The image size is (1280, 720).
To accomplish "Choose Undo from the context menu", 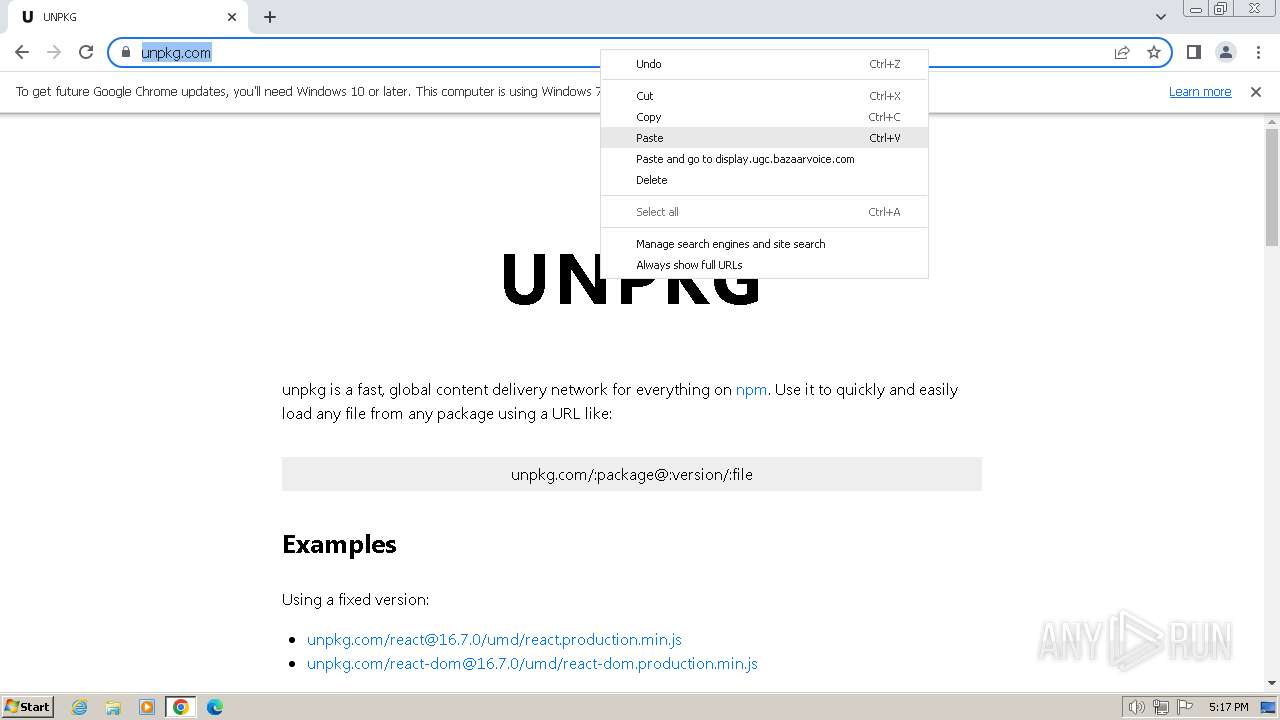I will point(764,64).
